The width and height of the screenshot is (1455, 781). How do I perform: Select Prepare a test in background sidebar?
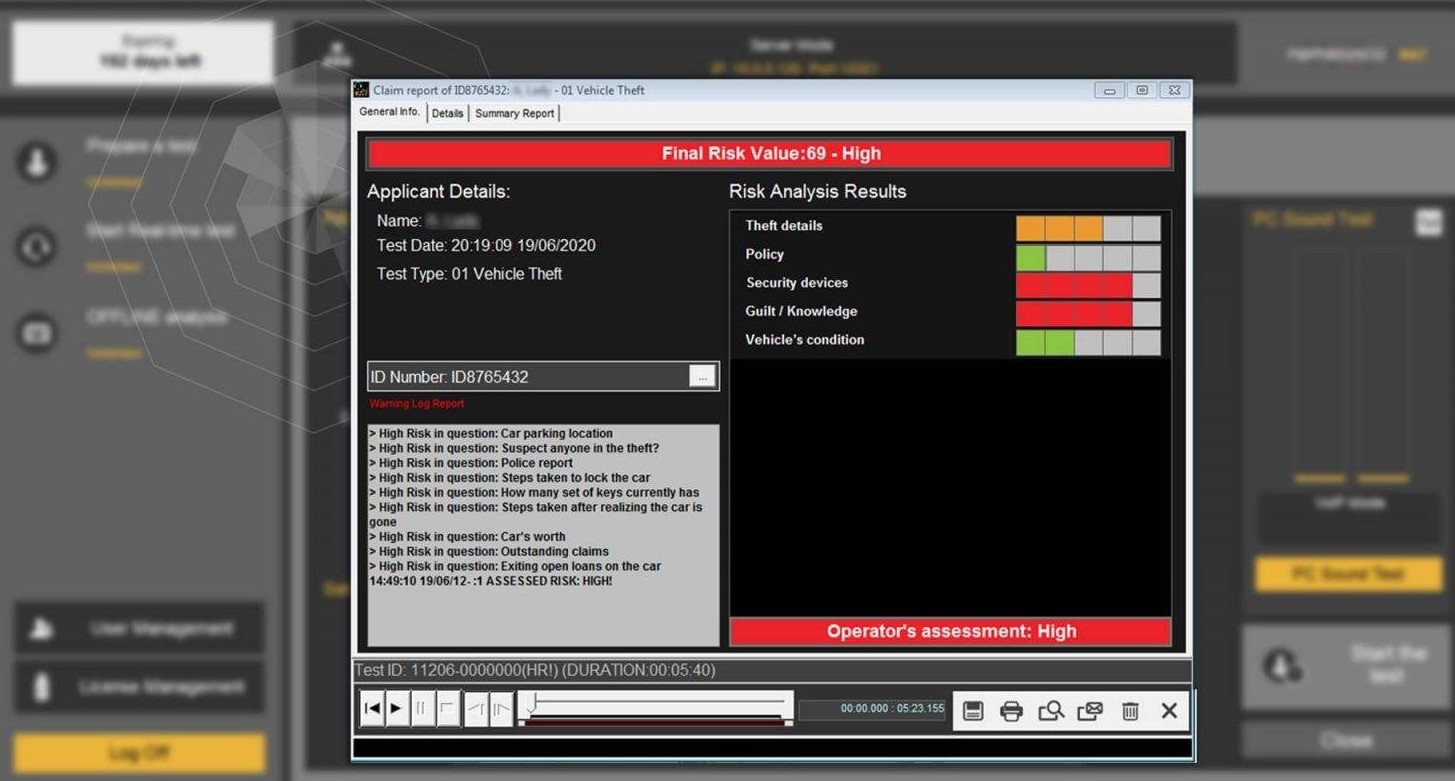point(141,146)
